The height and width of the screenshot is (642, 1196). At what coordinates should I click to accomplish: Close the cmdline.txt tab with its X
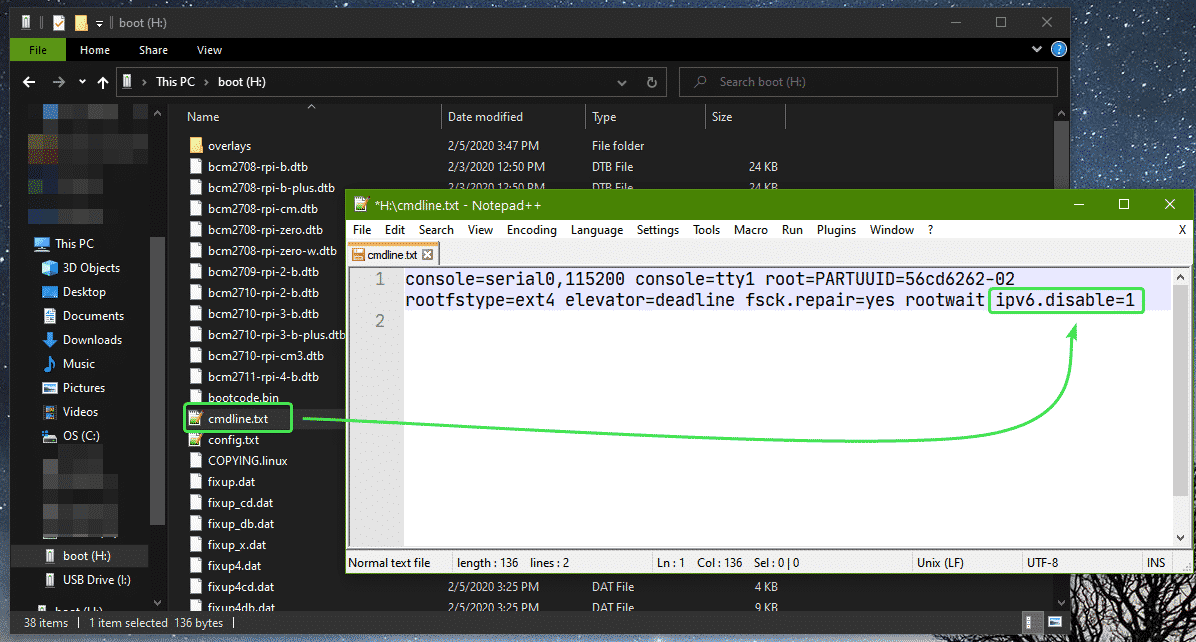427,255
